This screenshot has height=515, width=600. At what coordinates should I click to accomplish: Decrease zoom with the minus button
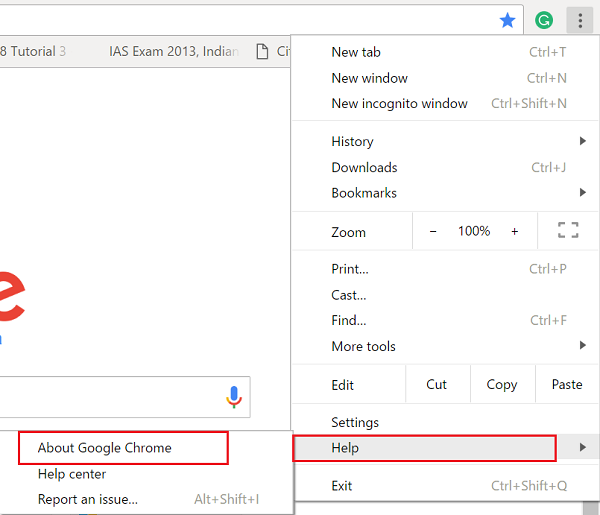click(433, 231)
